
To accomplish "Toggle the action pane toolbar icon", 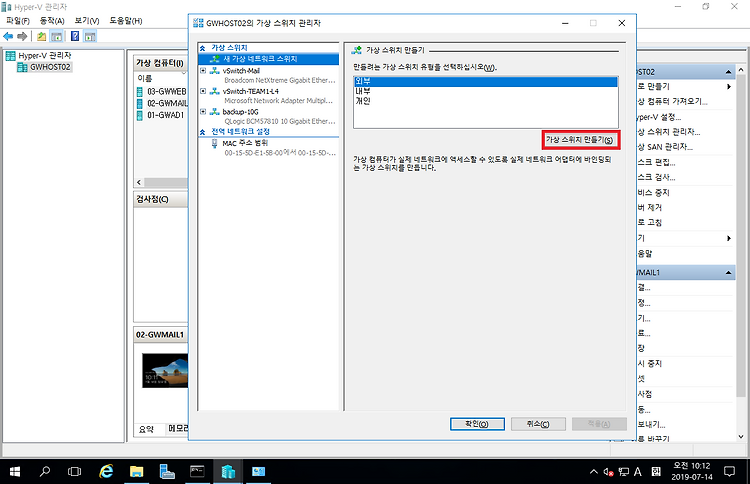I will coord(90,36).
